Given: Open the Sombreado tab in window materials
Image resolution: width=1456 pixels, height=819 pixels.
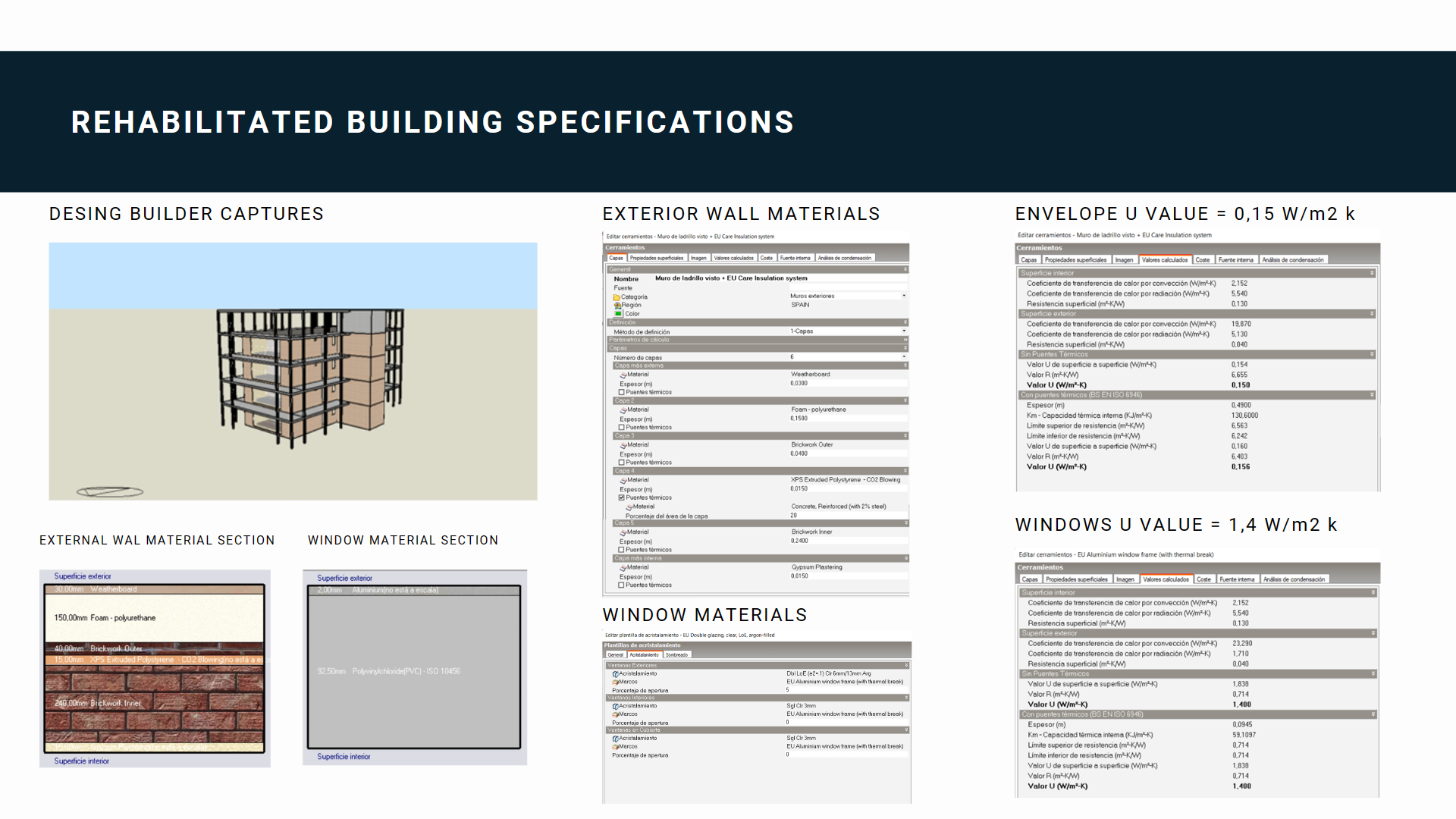Looking at the screenshot, I should click(677, 655).
